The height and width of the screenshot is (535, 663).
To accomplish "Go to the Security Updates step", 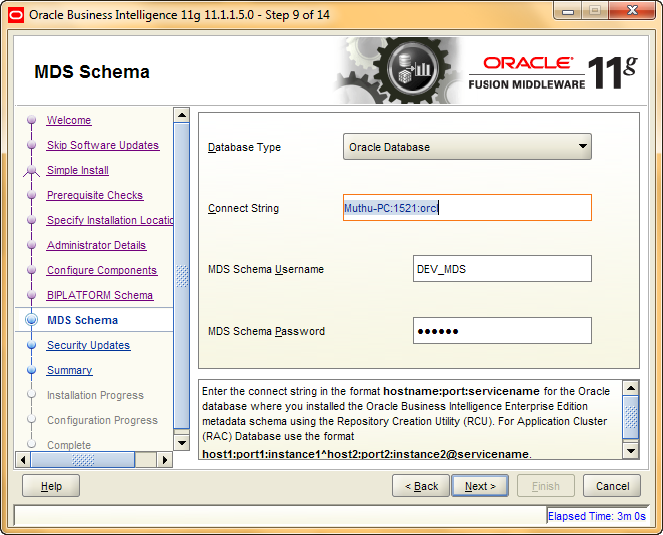I will click(x=88, y=345).
